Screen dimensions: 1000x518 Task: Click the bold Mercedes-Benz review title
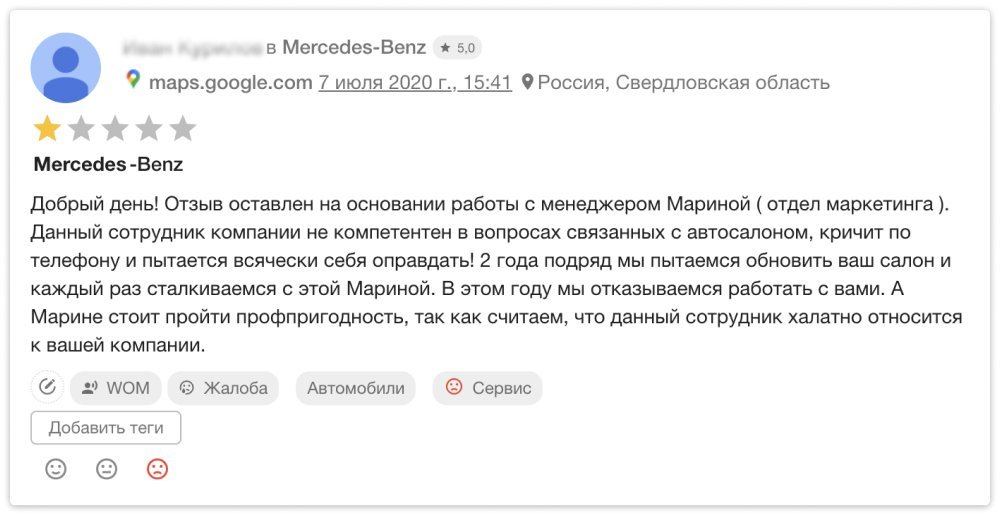(x=108, y=164)
